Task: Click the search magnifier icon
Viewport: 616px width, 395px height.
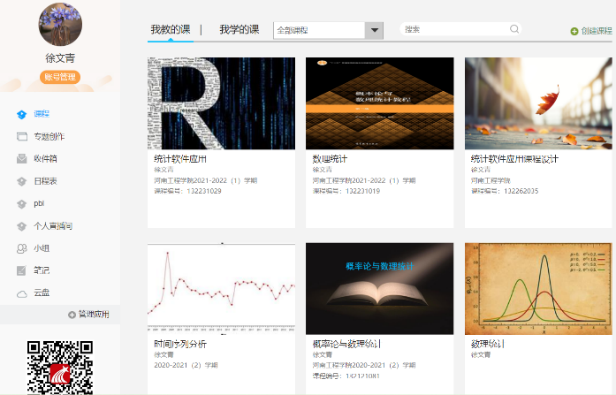Action: point(514,29)
